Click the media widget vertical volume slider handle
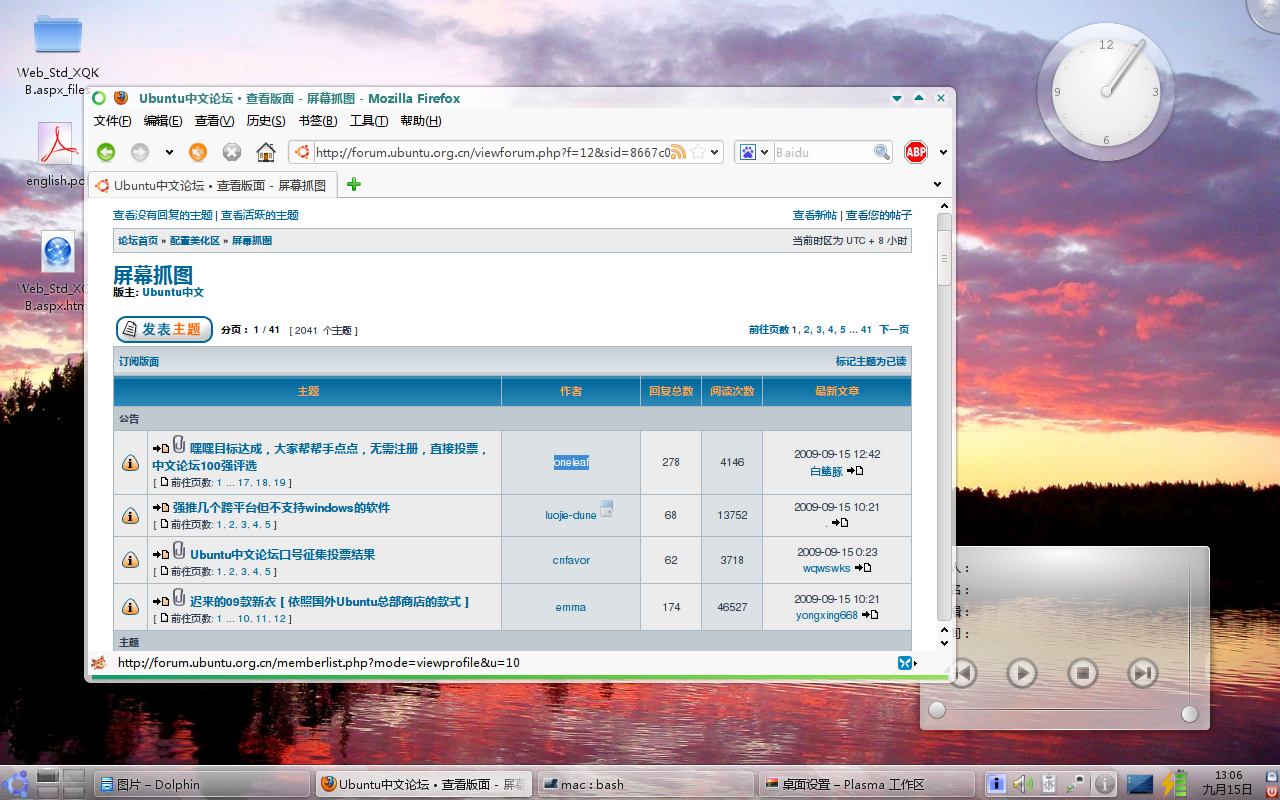The height and width of the screenshot is (800, 1280). pos(1190,714)
